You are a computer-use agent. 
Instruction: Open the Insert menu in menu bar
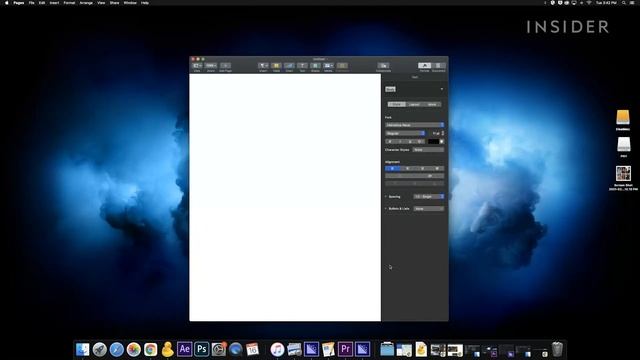pos(54,3)
